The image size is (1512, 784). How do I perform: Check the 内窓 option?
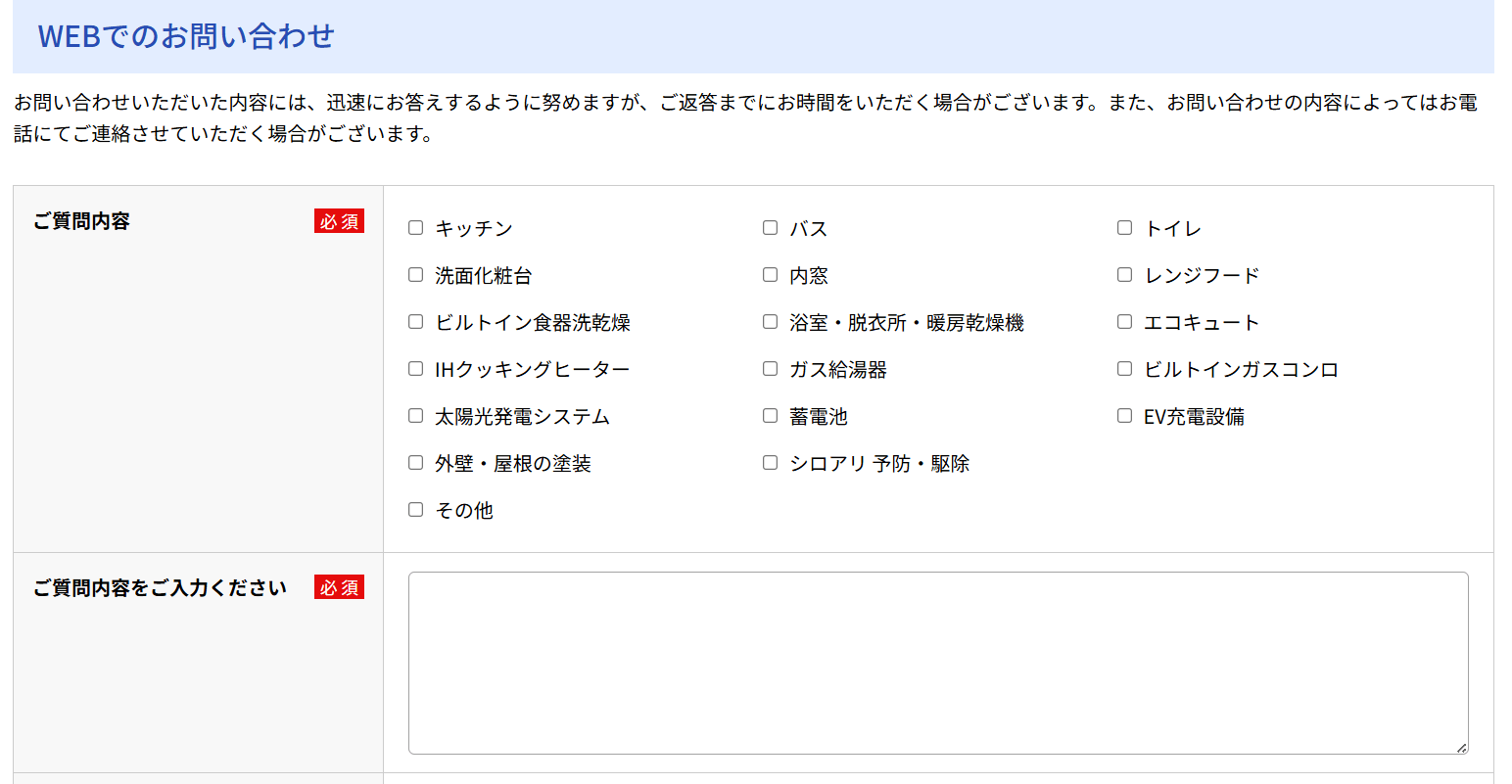(771, 275)
